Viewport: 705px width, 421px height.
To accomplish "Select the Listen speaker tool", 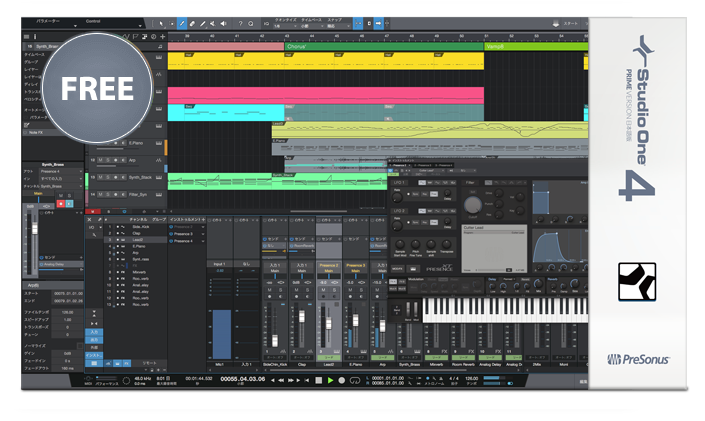I will point(223,23).
